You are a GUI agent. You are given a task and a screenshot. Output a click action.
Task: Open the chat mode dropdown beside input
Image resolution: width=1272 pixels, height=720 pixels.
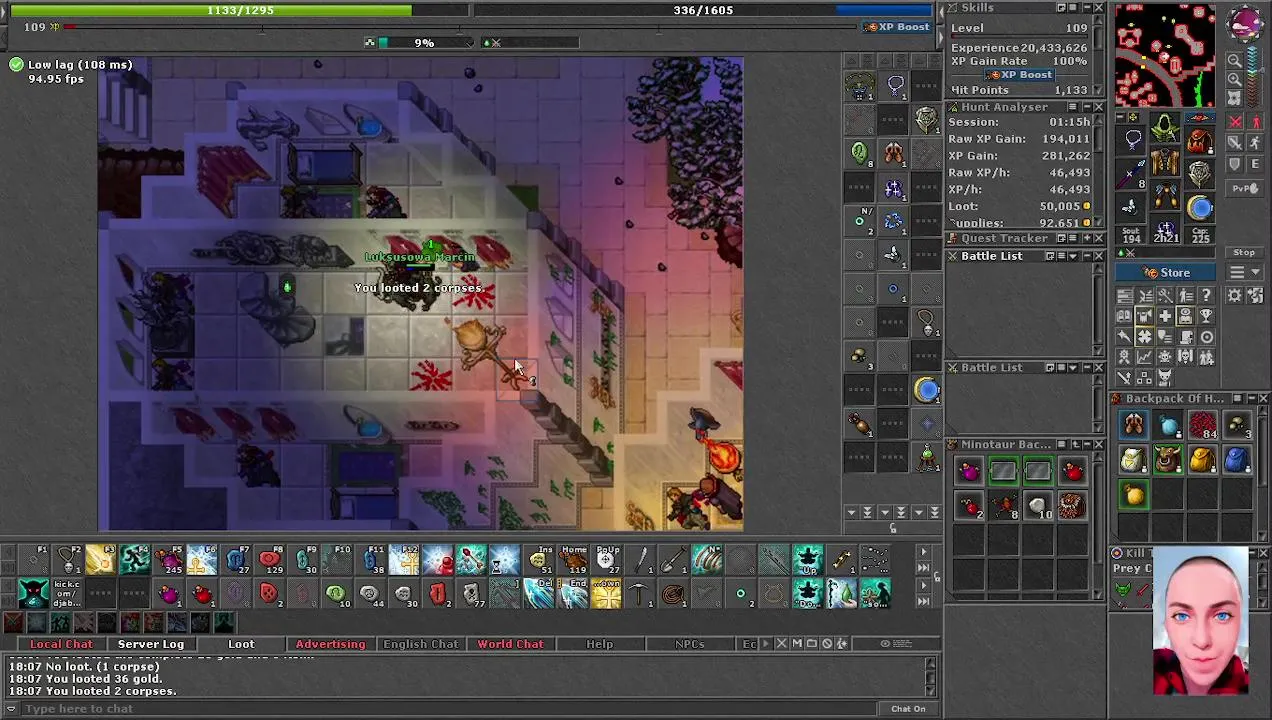[x=11, y=708]
